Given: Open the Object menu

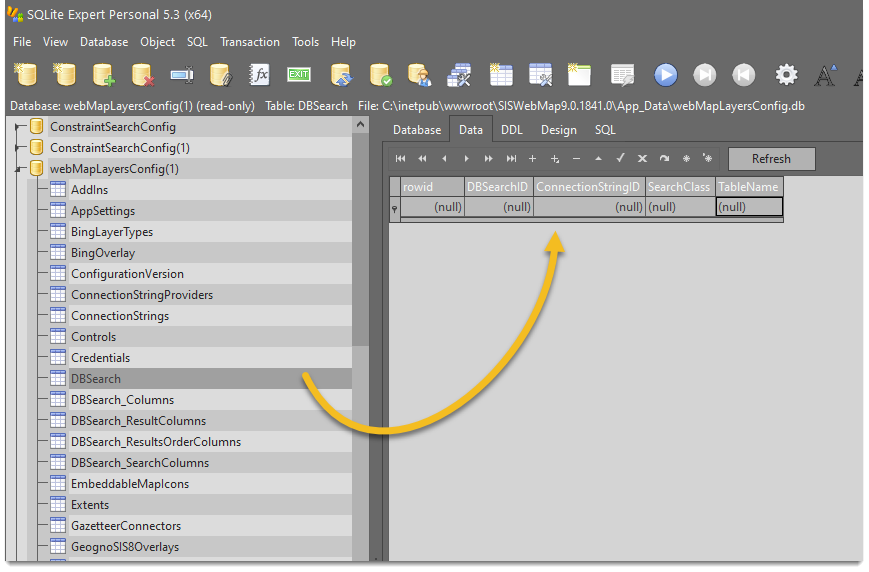Looking at the screenshot, I should (157, 42).
